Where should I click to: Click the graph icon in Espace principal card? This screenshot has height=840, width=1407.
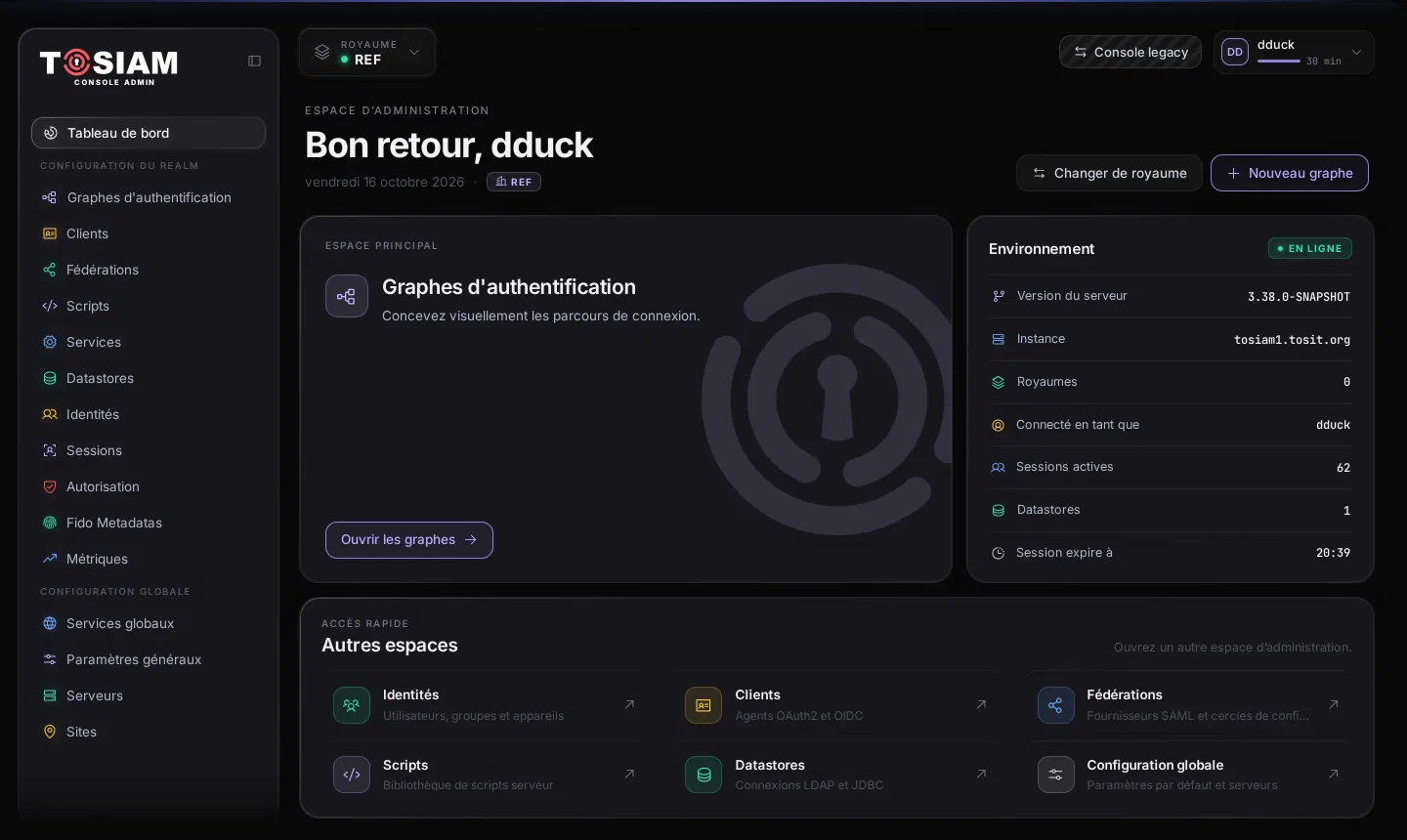[x=347, y=297]
